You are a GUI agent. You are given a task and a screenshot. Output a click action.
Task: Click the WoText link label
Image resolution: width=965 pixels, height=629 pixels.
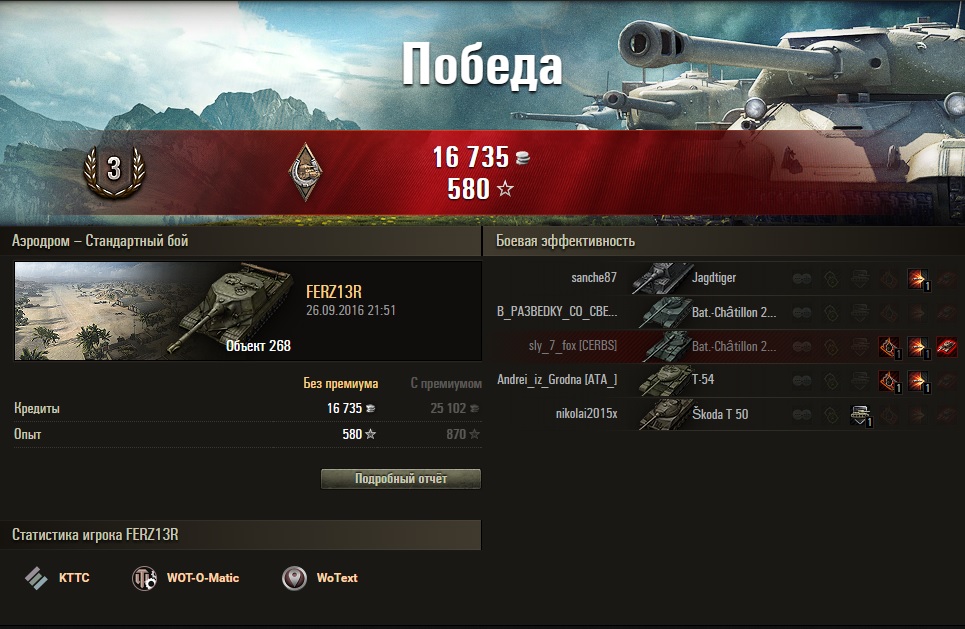(337, 578)
